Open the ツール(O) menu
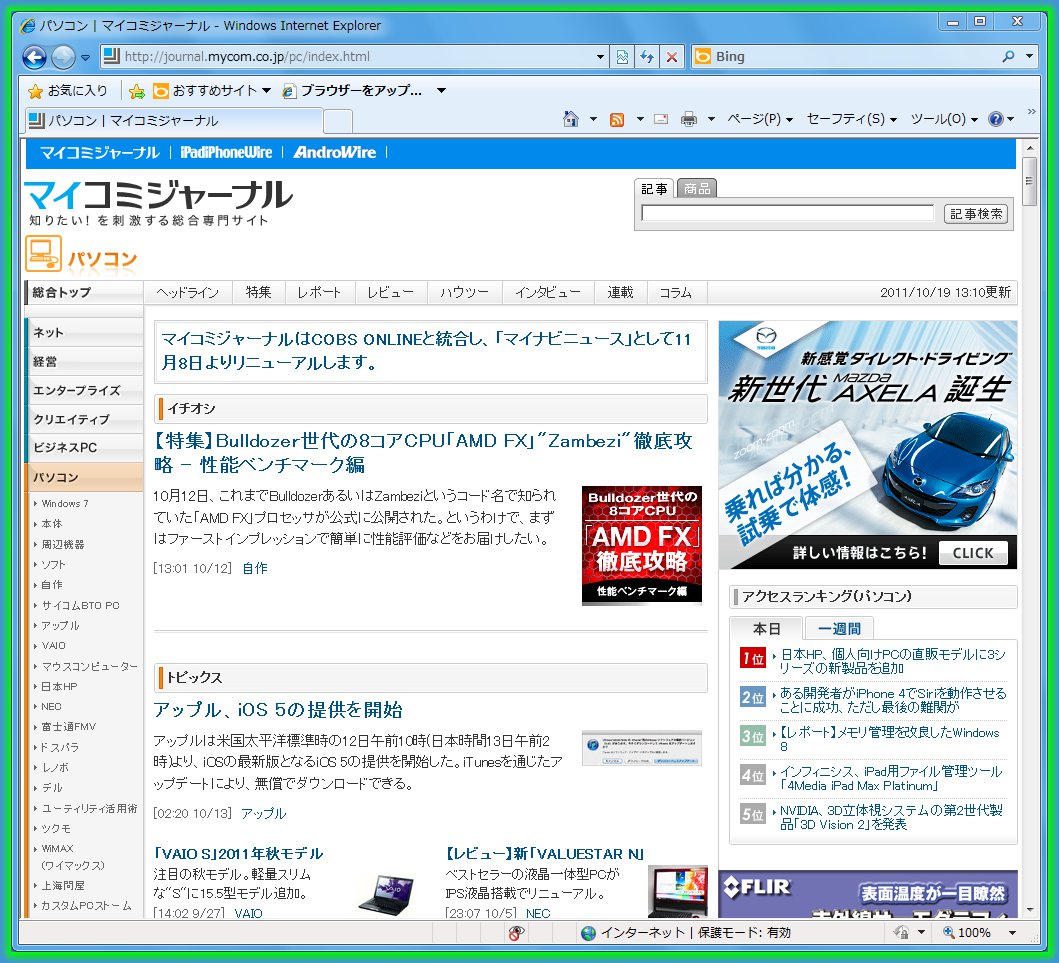Viewport: 1059px width, 963px height. click(x=944, y=120)
